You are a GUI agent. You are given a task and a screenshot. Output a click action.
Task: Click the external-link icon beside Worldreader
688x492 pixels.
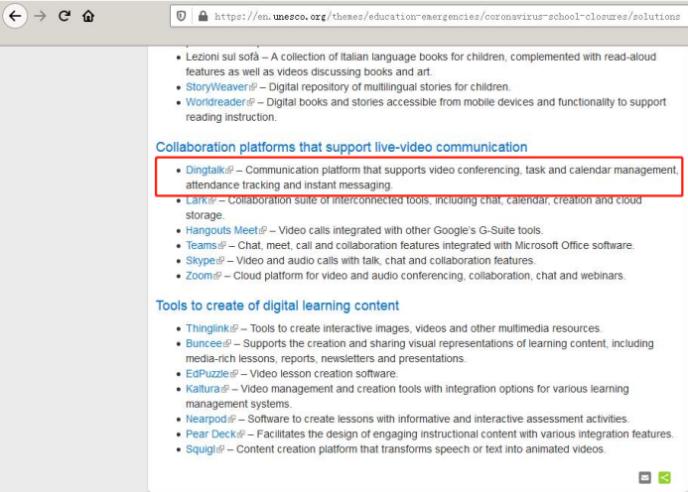coord(250,103)
